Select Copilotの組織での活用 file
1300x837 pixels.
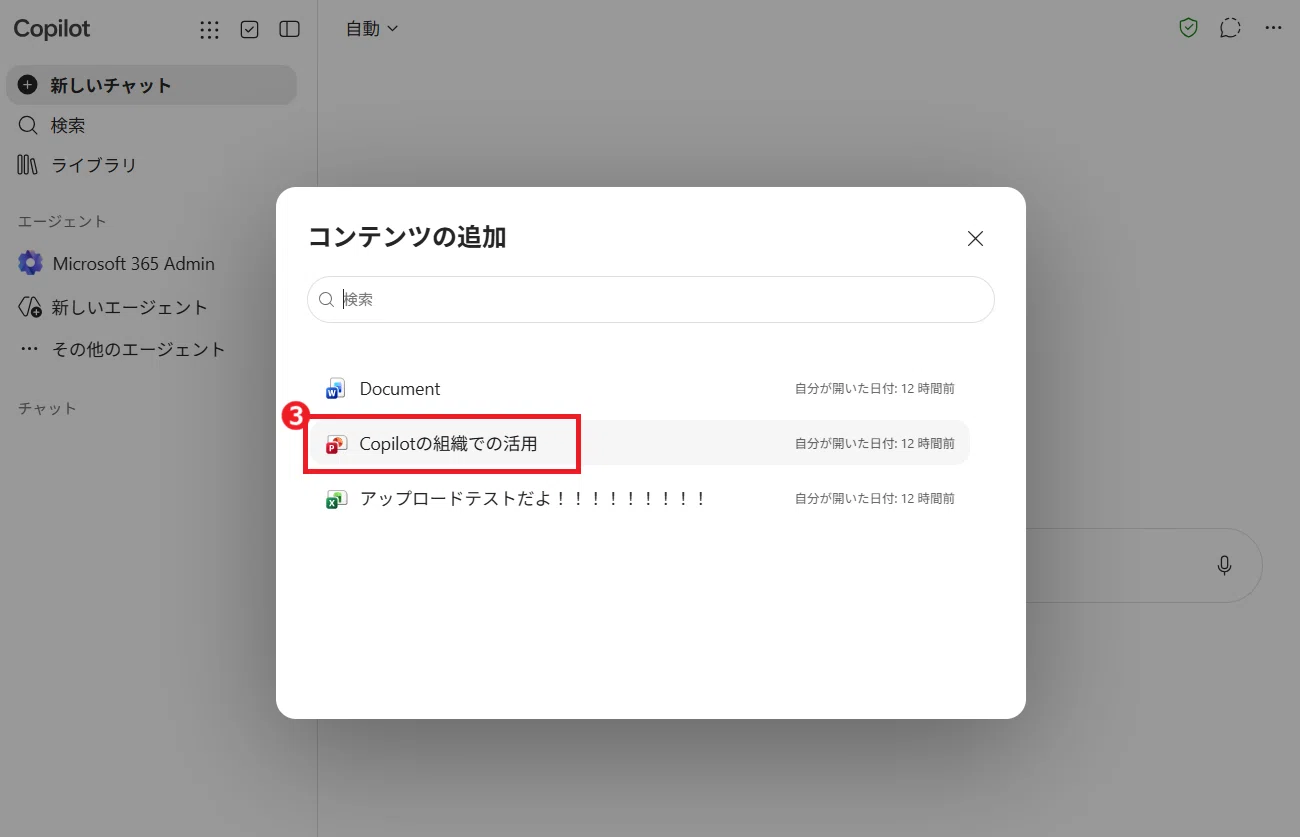639,444
